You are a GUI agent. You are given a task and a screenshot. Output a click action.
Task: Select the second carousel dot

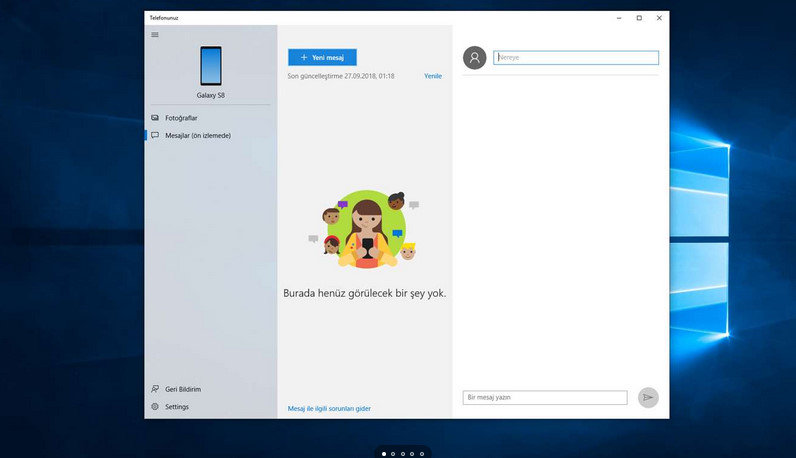click(x=393, y=454)
